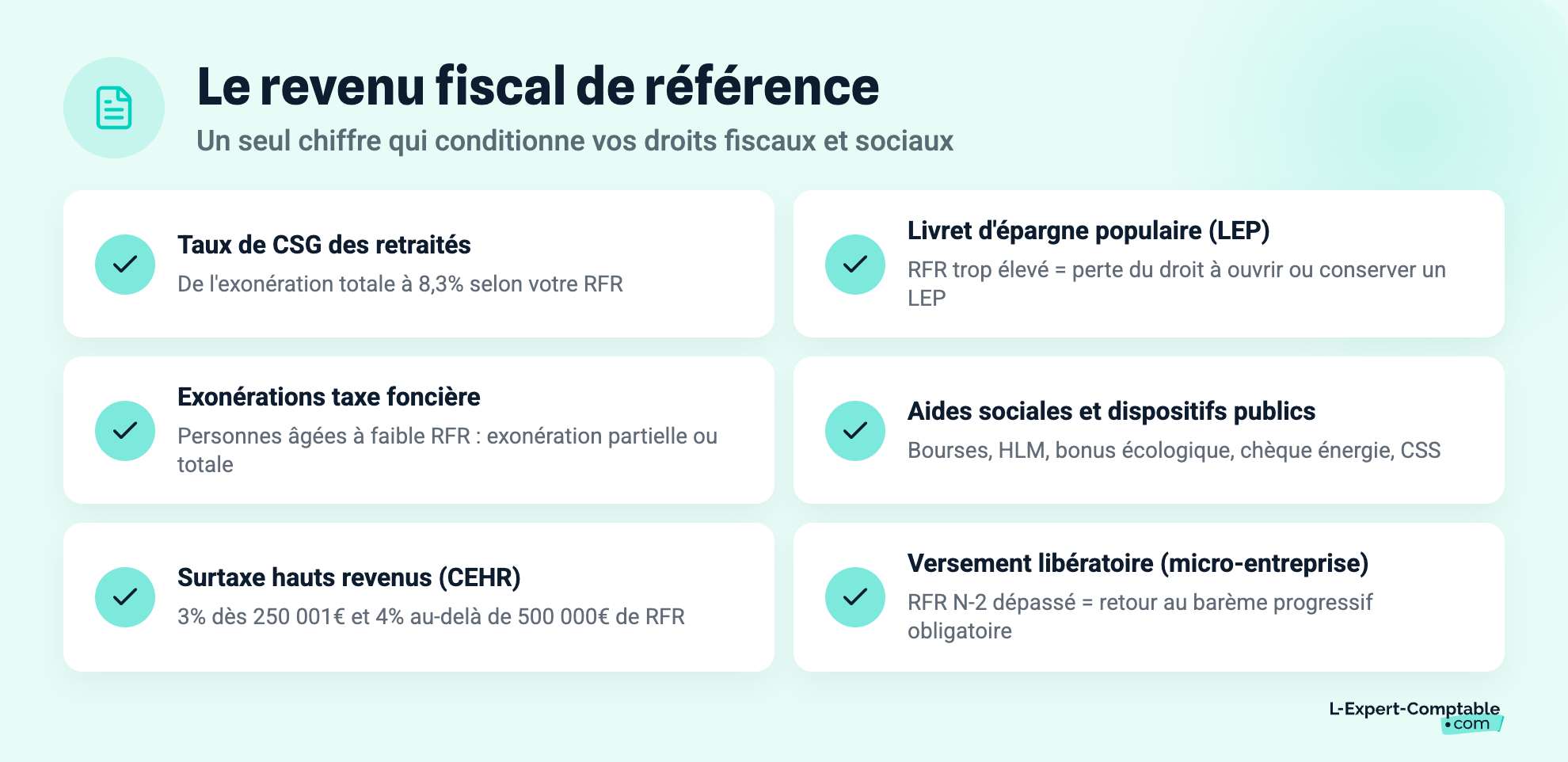This screenshot has width=1568, height=762.
Task: Click the checkmark icon for Surtaxe hauts revenus
Action: (125, 597)
